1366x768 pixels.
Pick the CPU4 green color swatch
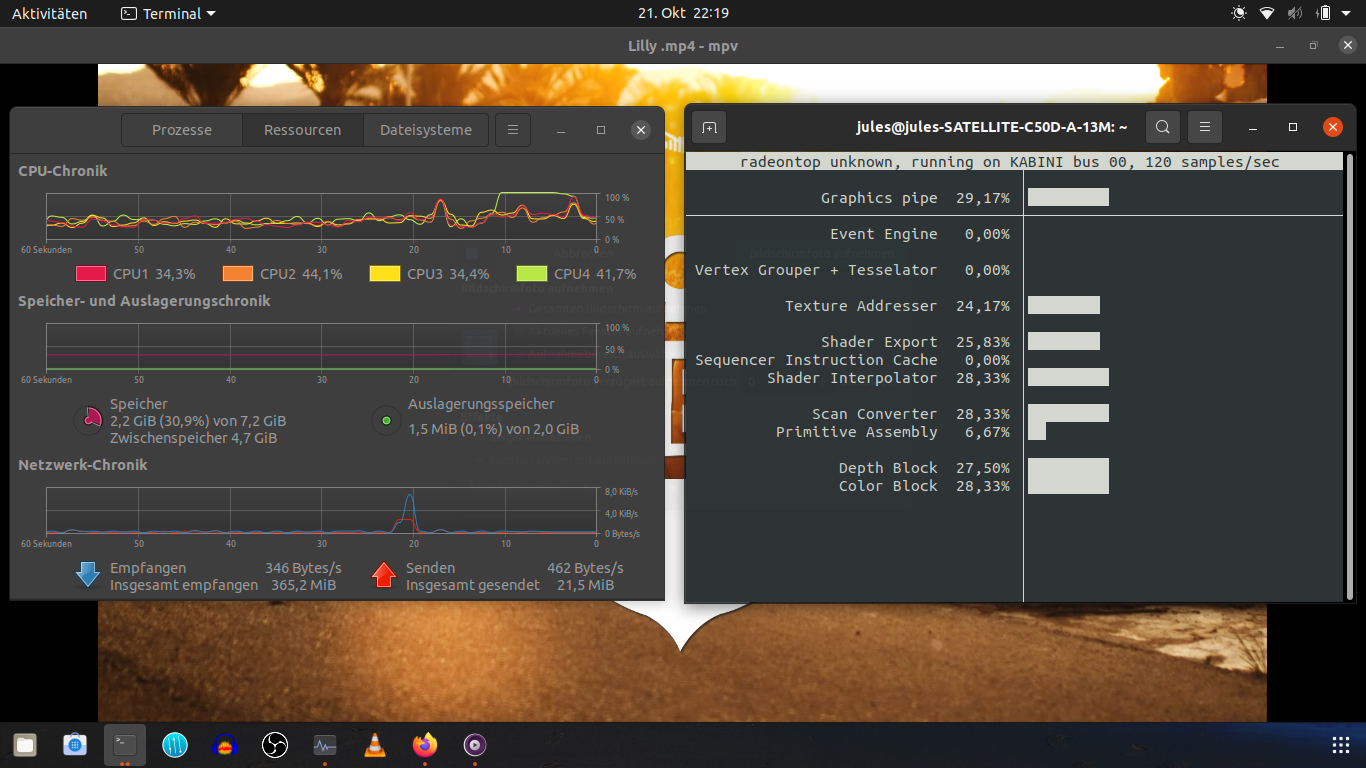[532, 274]
